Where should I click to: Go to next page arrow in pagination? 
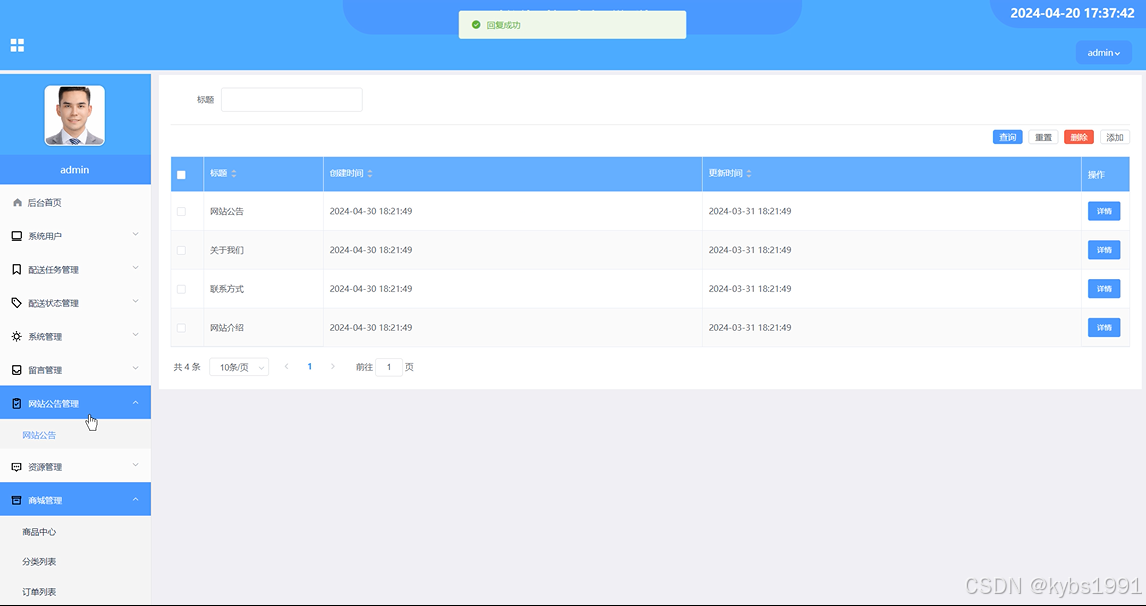(333, 366)
